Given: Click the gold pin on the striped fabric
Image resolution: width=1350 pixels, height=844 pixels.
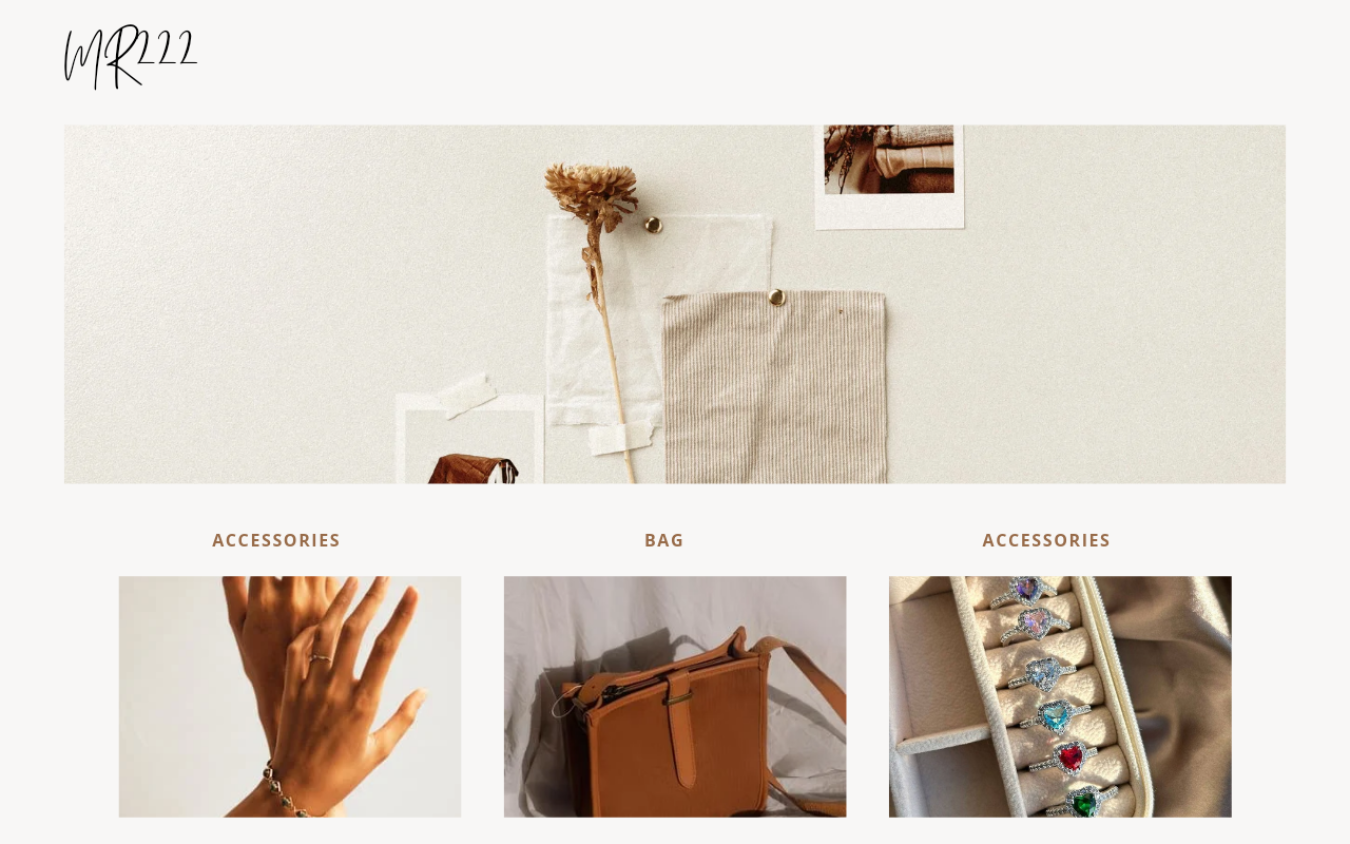Looking at the screenshot, I should (x=776, y=297).
